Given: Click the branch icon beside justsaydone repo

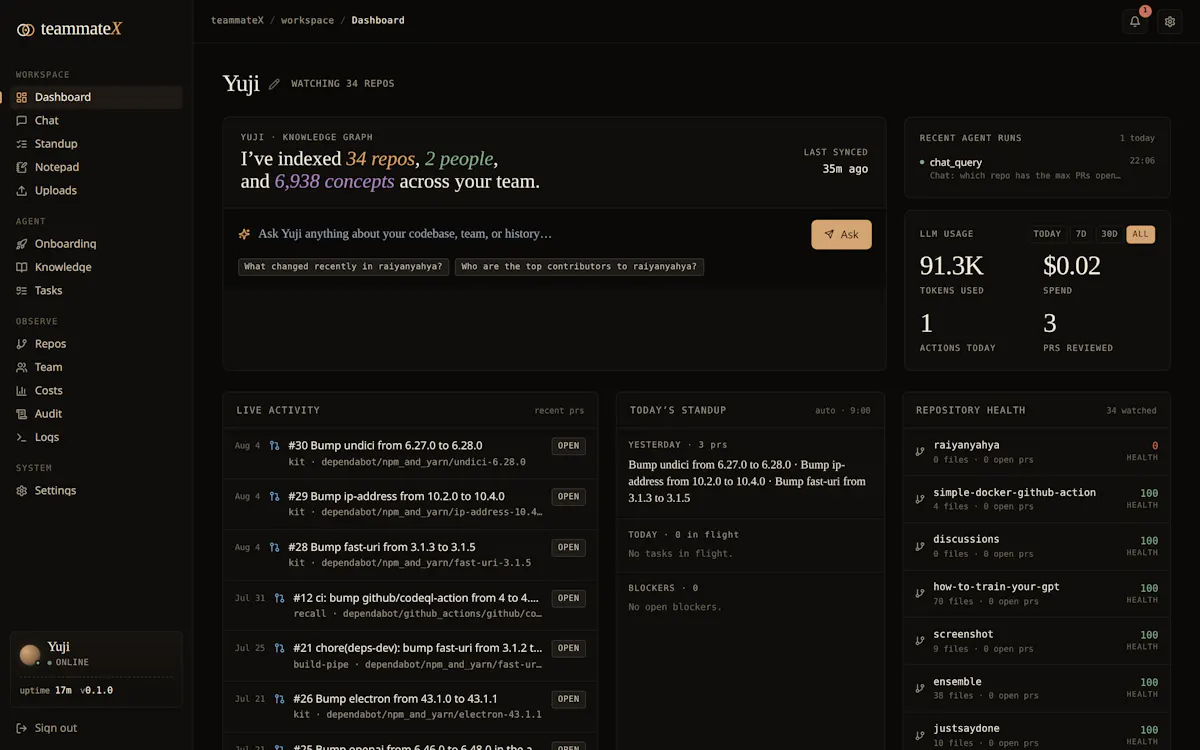Looking at the screenshot, I should pos(920,735).
